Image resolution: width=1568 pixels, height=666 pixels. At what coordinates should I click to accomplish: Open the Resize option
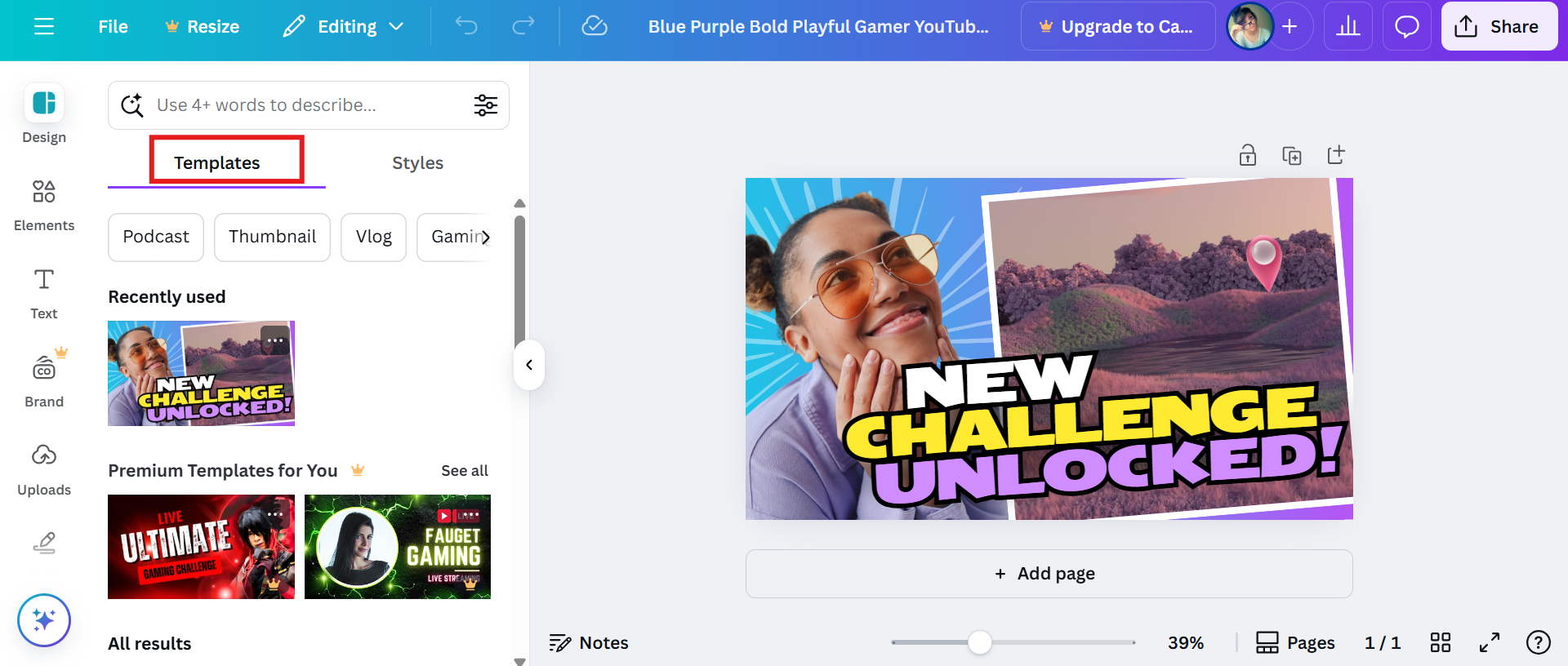click(202, 27)
